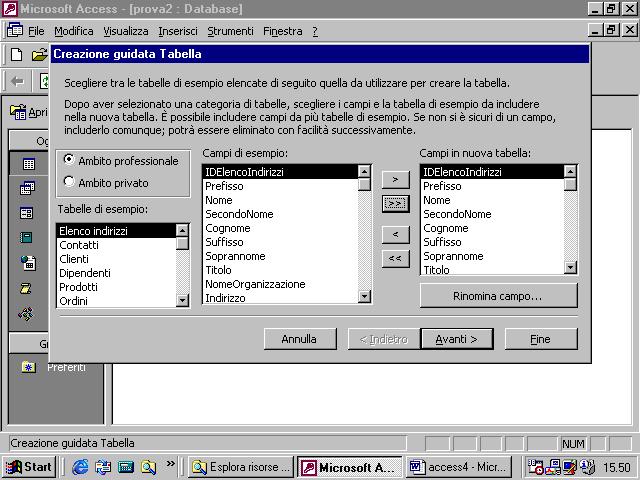
Task: Open the ? help menu
Action: [315, 31]
